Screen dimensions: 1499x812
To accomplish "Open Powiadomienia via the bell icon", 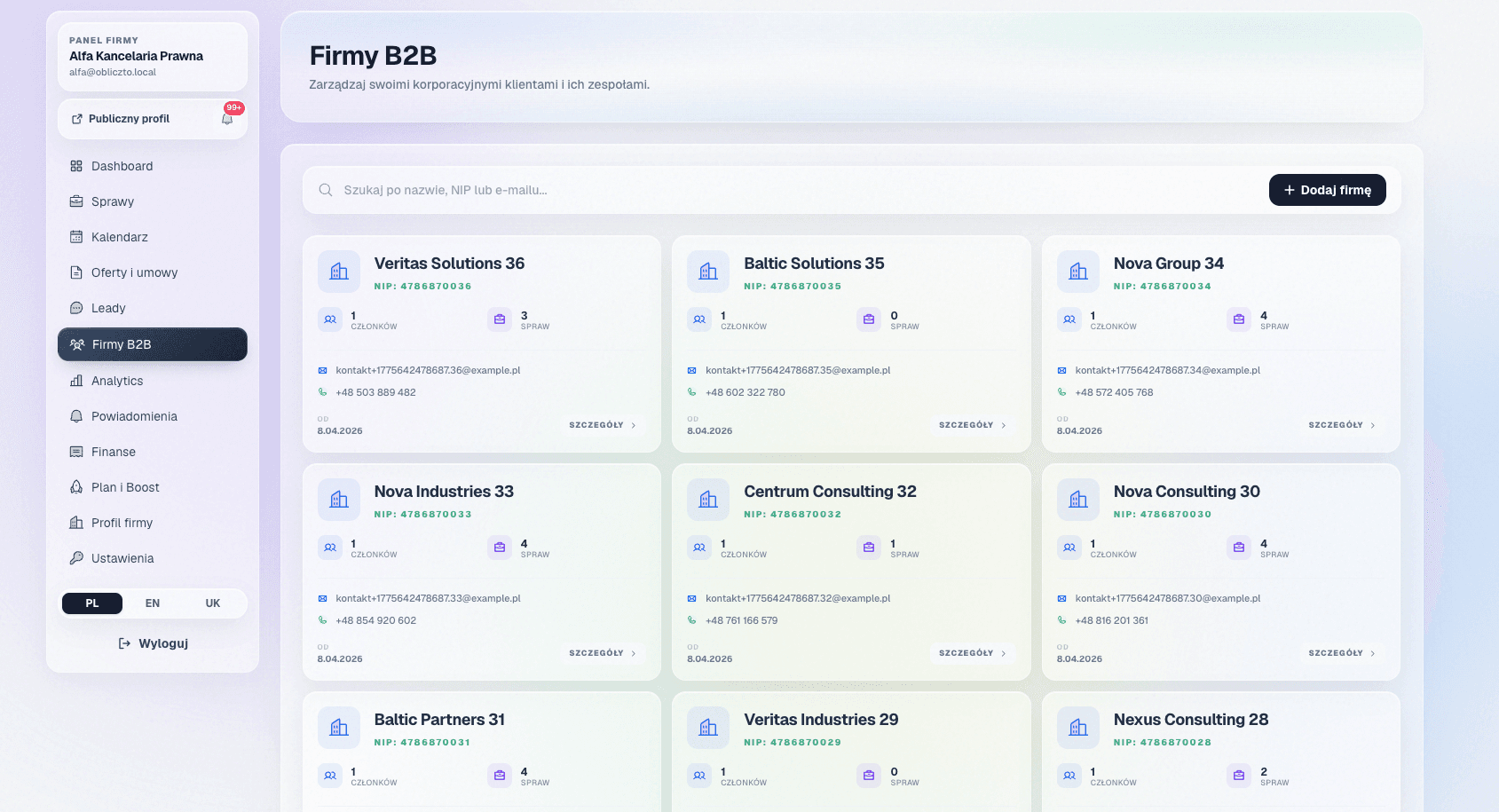I will [77, 416].
